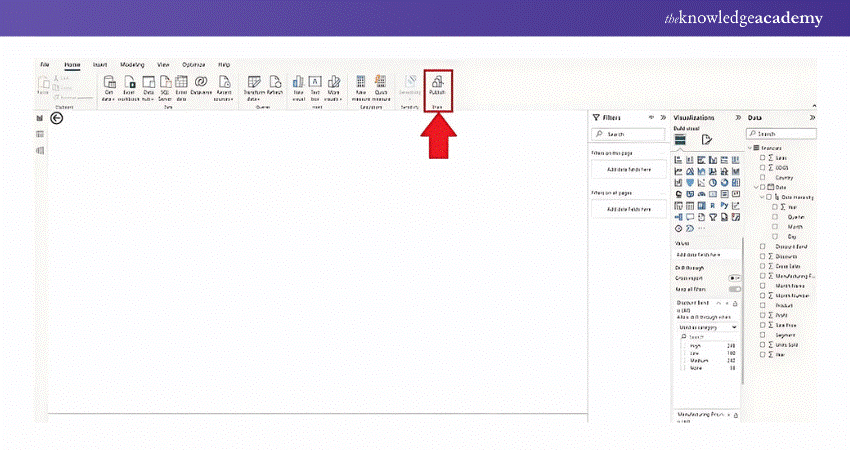Image resolution: width=850 pixels, height=450 pixels.
Task: Click the Transform data icon
Action: (253, 85)
